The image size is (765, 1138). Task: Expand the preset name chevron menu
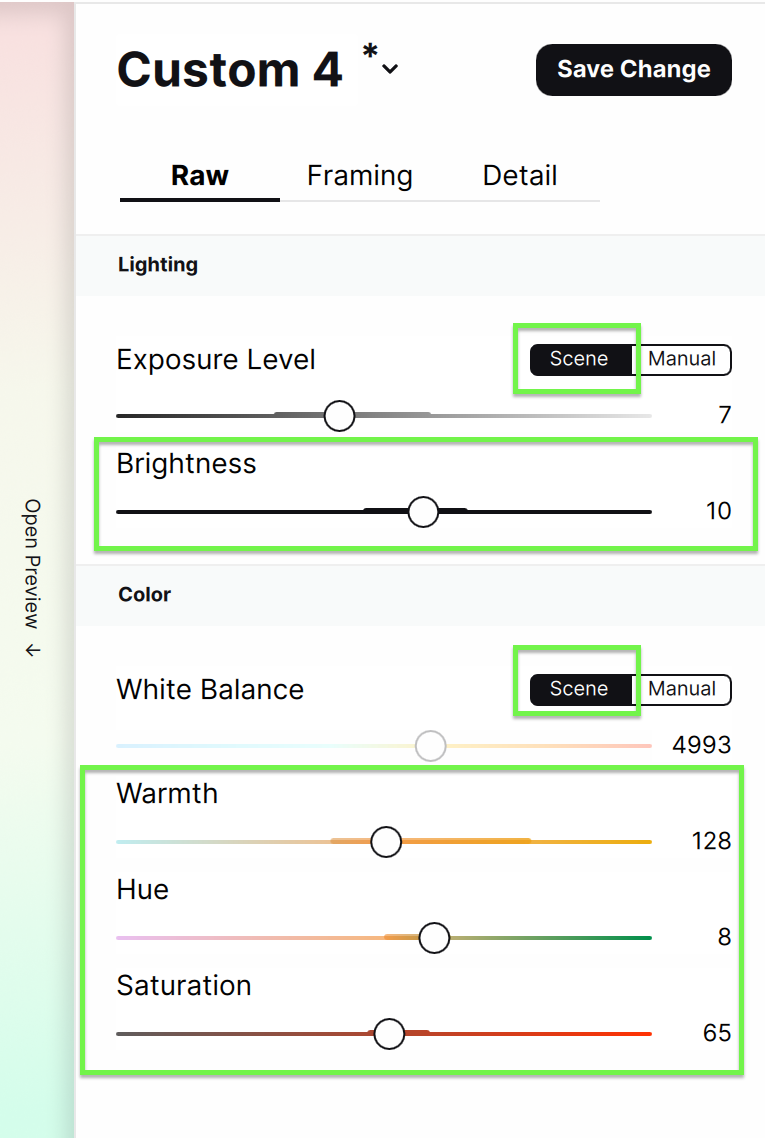(x=388, y=68)
